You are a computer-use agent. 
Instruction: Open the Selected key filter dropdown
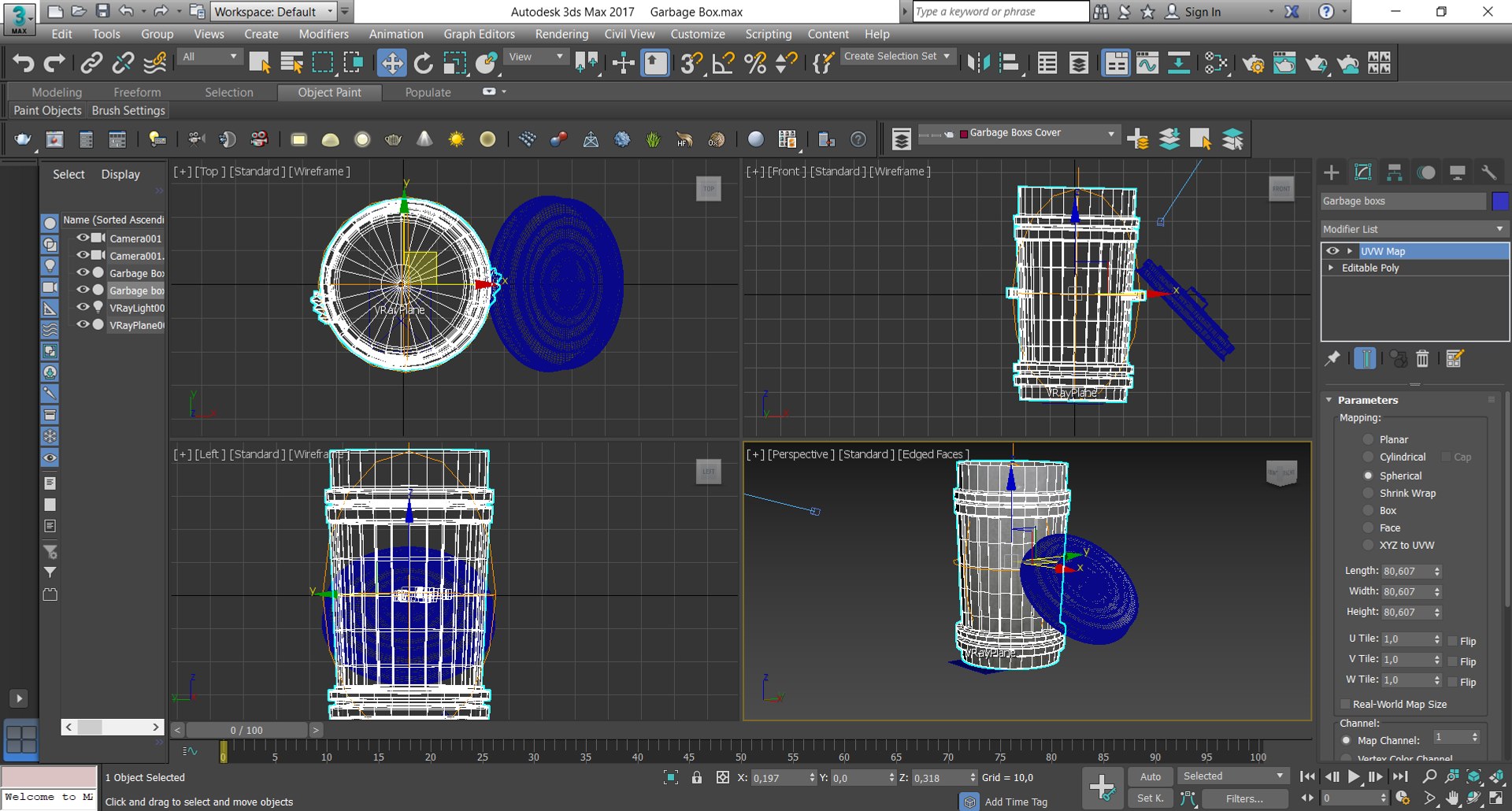coord(1232,776)
